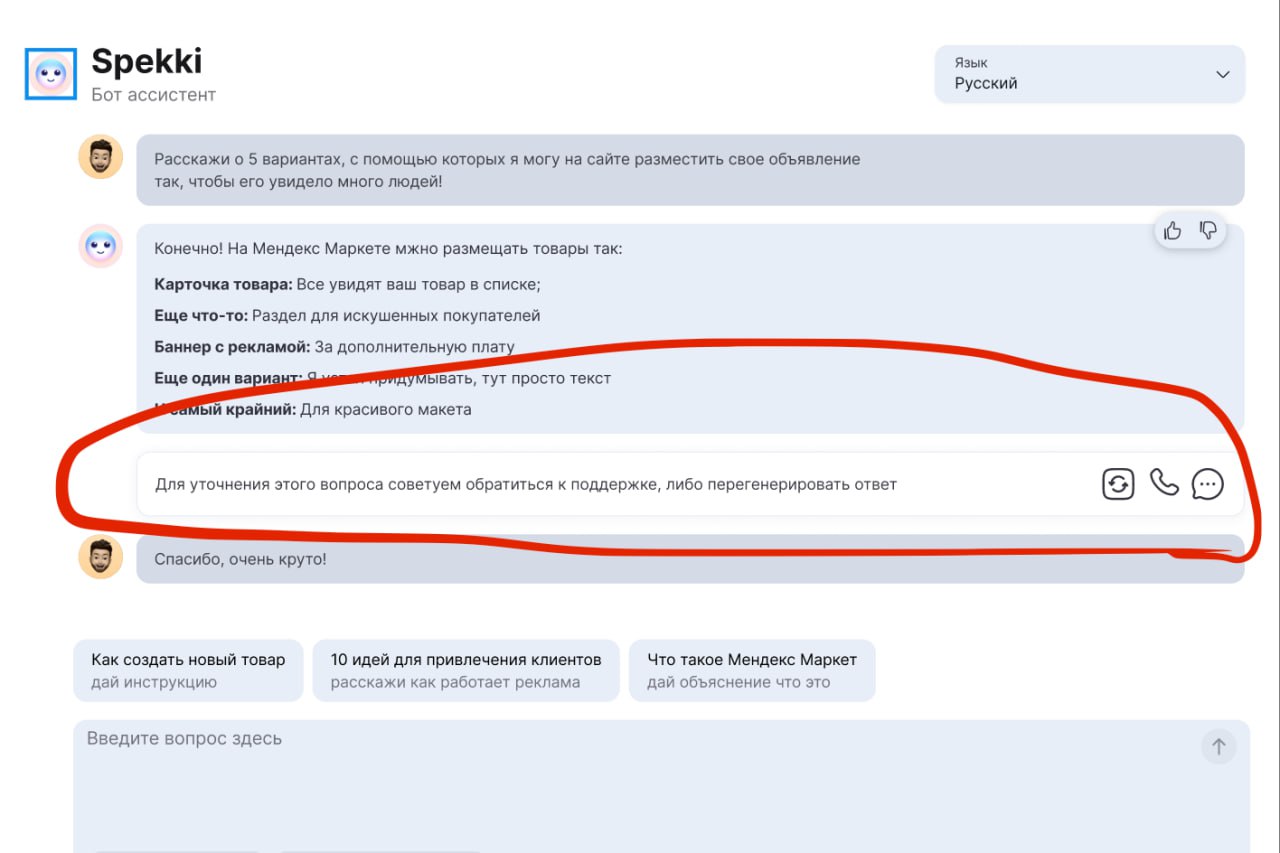
Task: Focus the "Введите вопрос здесь" input field
Action: click(661, 786)
